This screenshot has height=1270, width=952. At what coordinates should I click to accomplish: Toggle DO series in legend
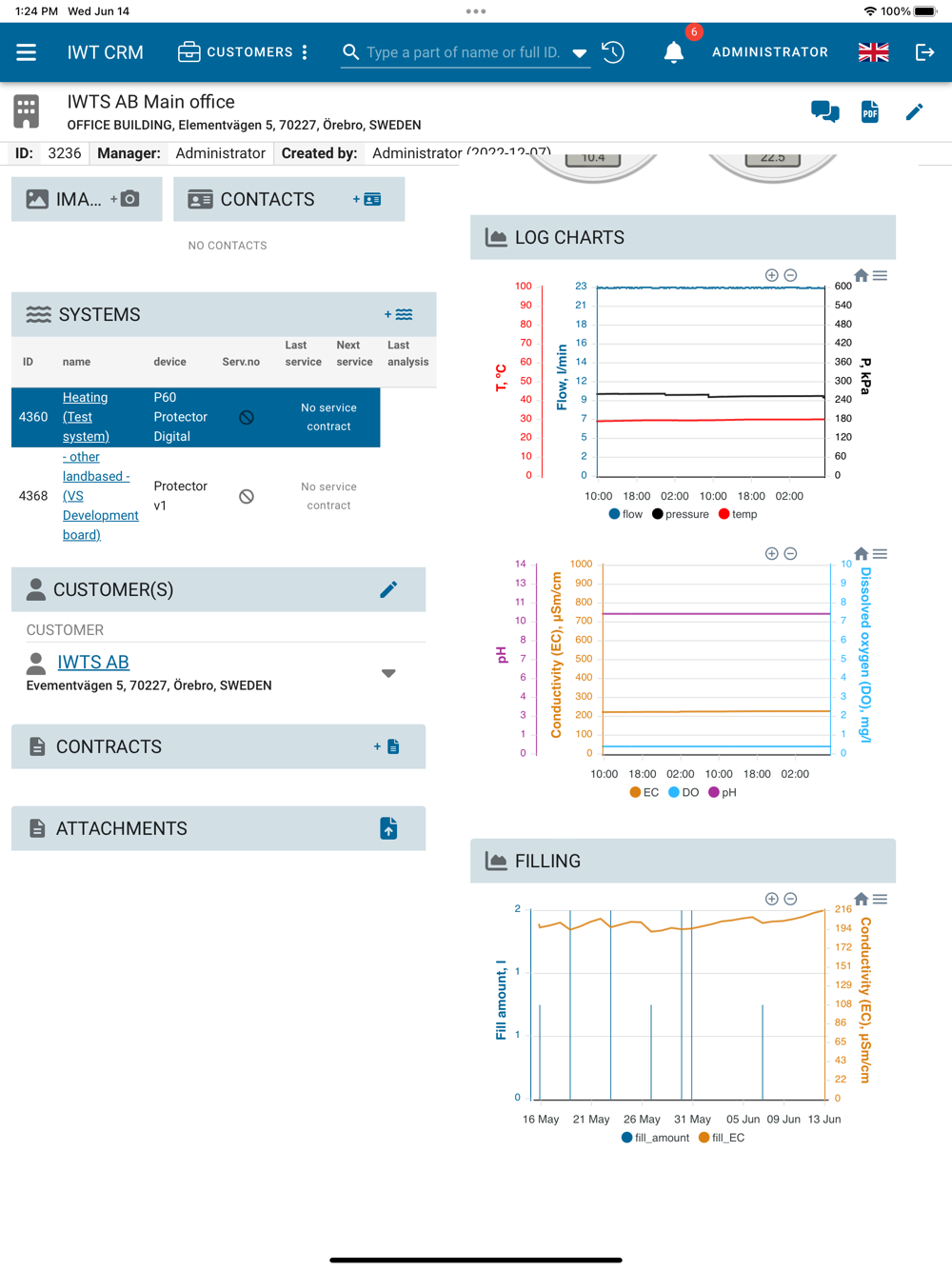[684, 792]
